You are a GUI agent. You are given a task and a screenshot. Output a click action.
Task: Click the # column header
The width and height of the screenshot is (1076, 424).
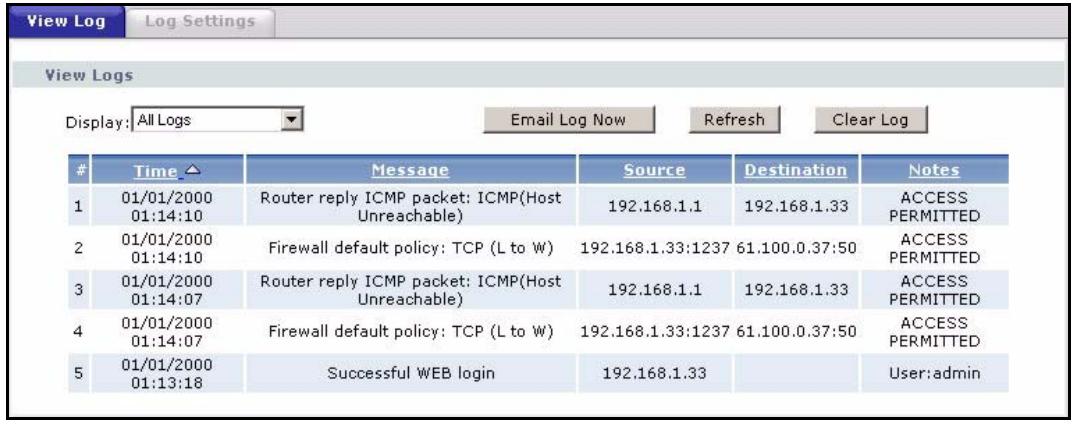78,170
